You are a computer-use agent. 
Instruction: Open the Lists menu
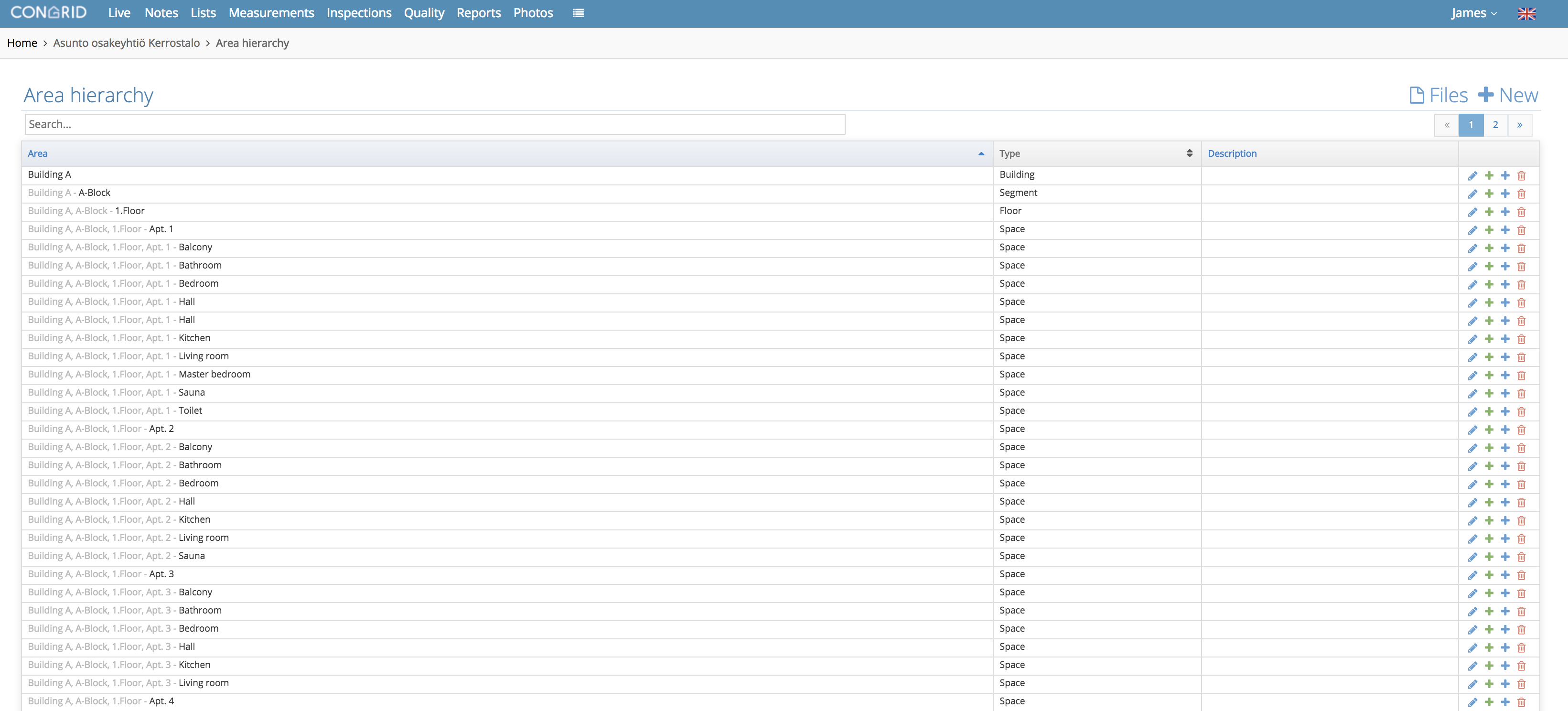[x=204, y=13]
